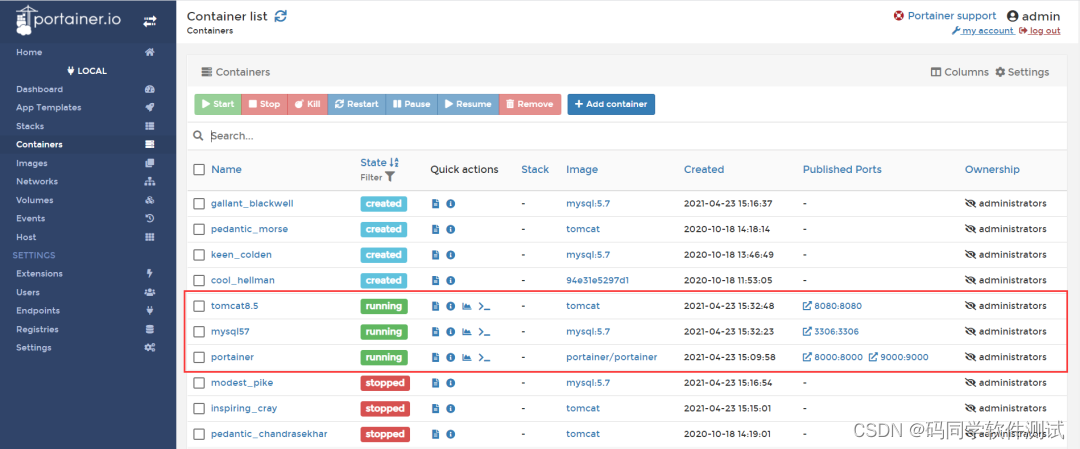Open stats icon for tomcat8.5
The height and width of the screenshot is (449, 1080).
pyautogui.click(x=466, y=306)
